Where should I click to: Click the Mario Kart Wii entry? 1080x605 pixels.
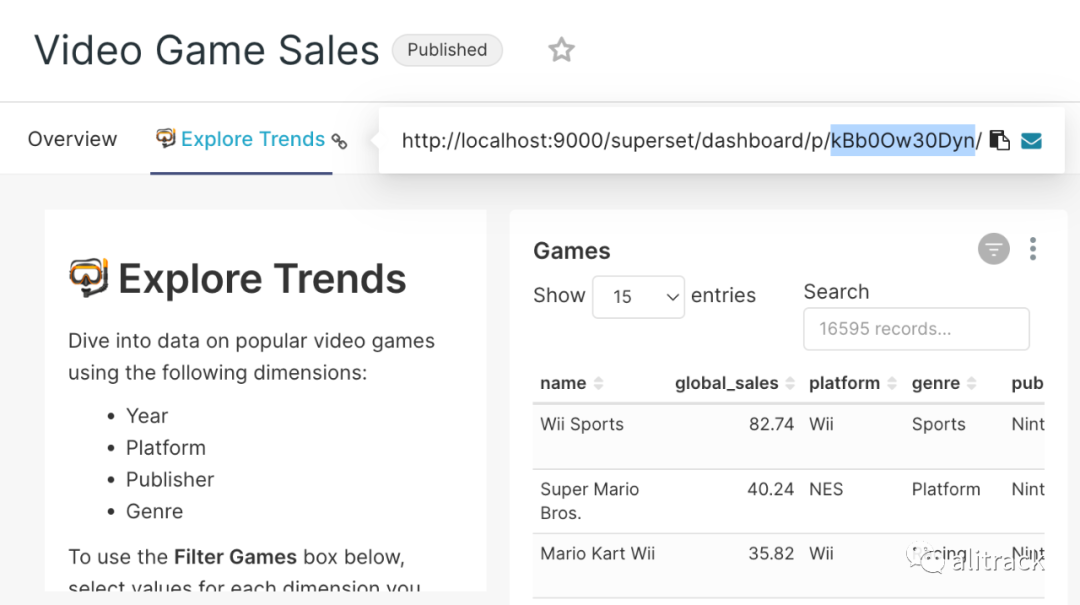597,553
